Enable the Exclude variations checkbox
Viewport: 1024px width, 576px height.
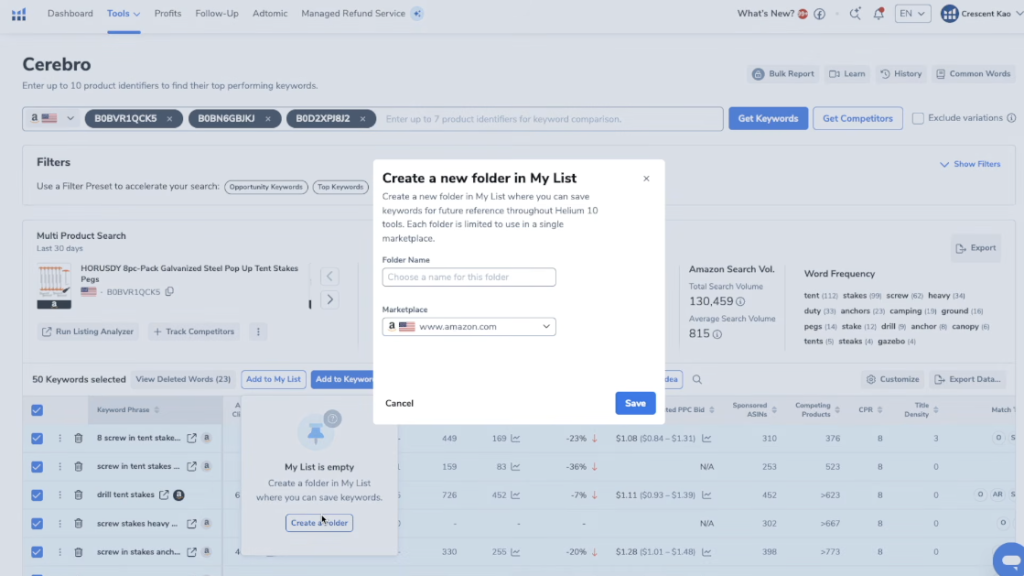click(918, 118)
